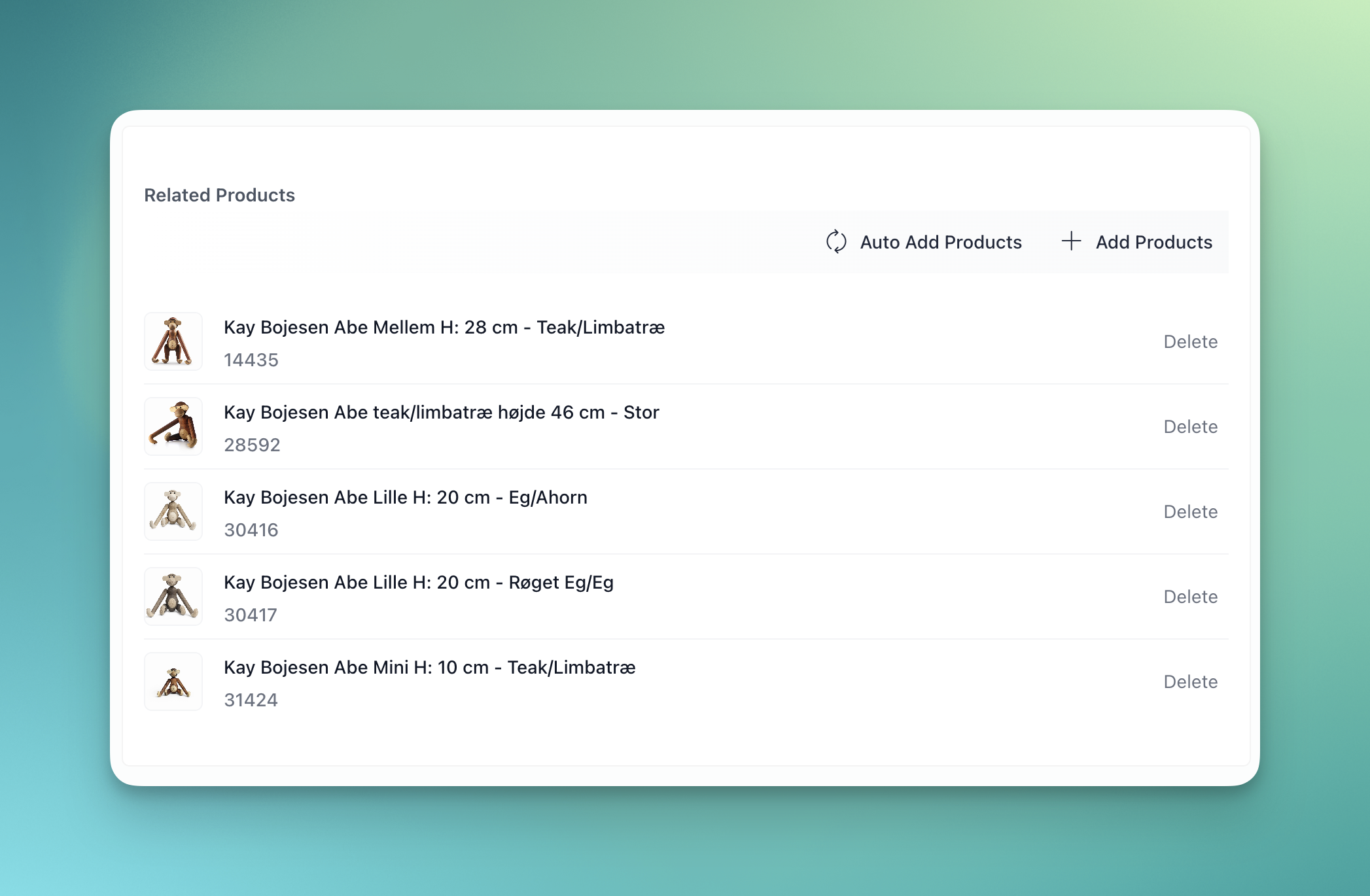Viewport: 1370px width, 896px height.
Task: Click the Add Products button label
Action: tap(1154, 242)
